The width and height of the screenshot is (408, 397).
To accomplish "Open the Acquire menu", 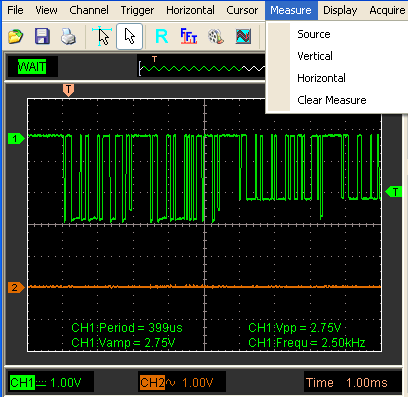I will tap(387, 10).
